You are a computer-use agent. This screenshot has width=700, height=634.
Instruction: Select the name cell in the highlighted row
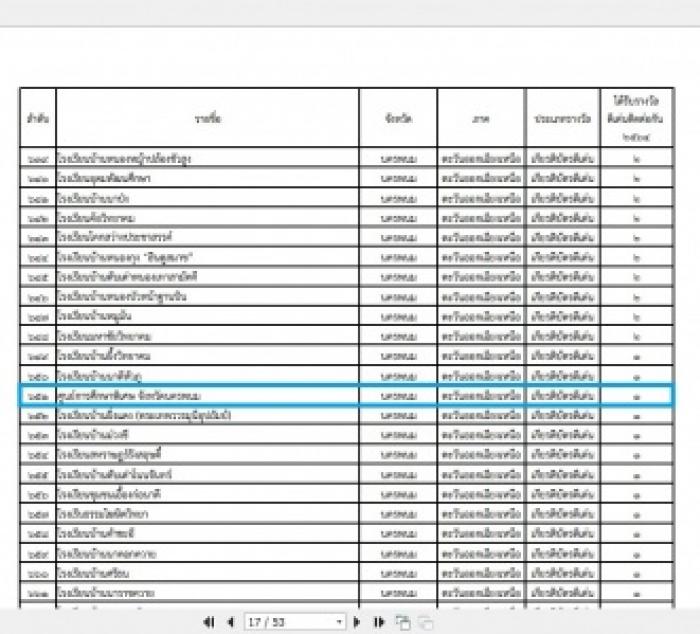pos(208,396)
